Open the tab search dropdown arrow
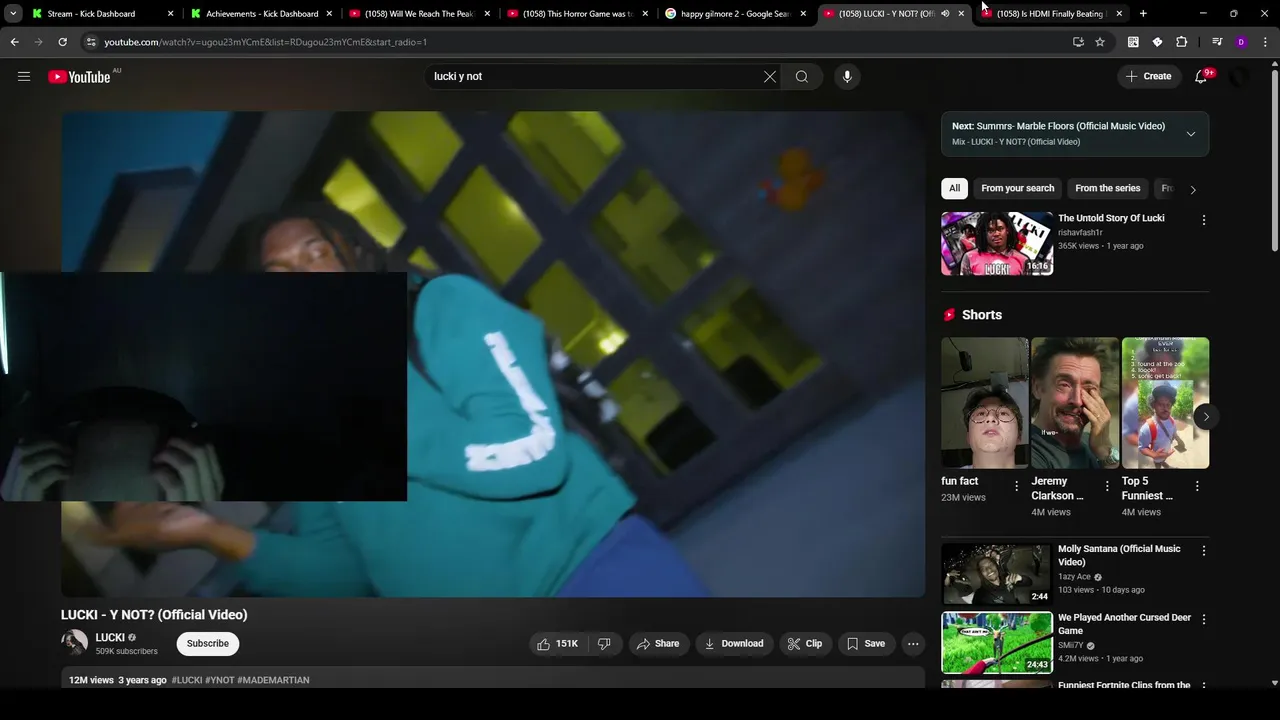Viewport: 1280px width, 720px height. point(13,14)
